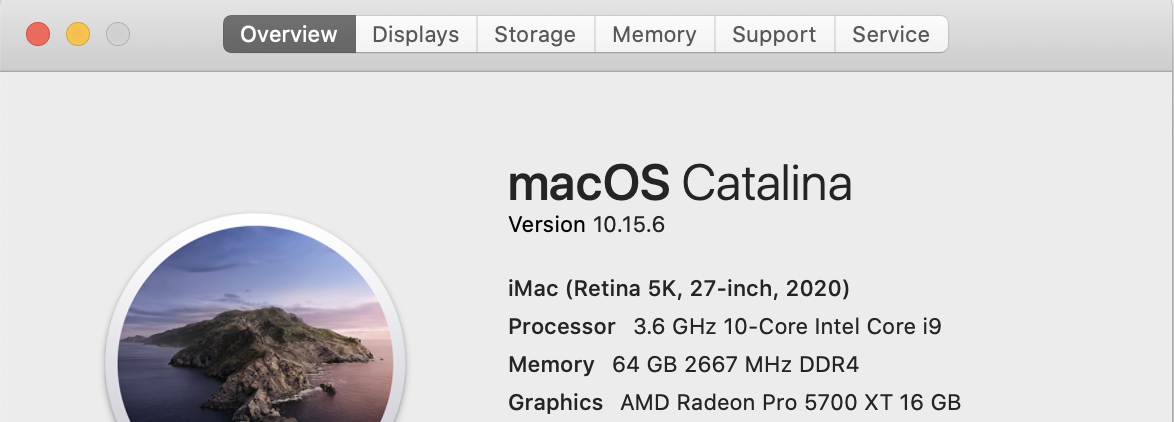
Task: Switch to the Overview tab
Action: [x=289, y=35]
